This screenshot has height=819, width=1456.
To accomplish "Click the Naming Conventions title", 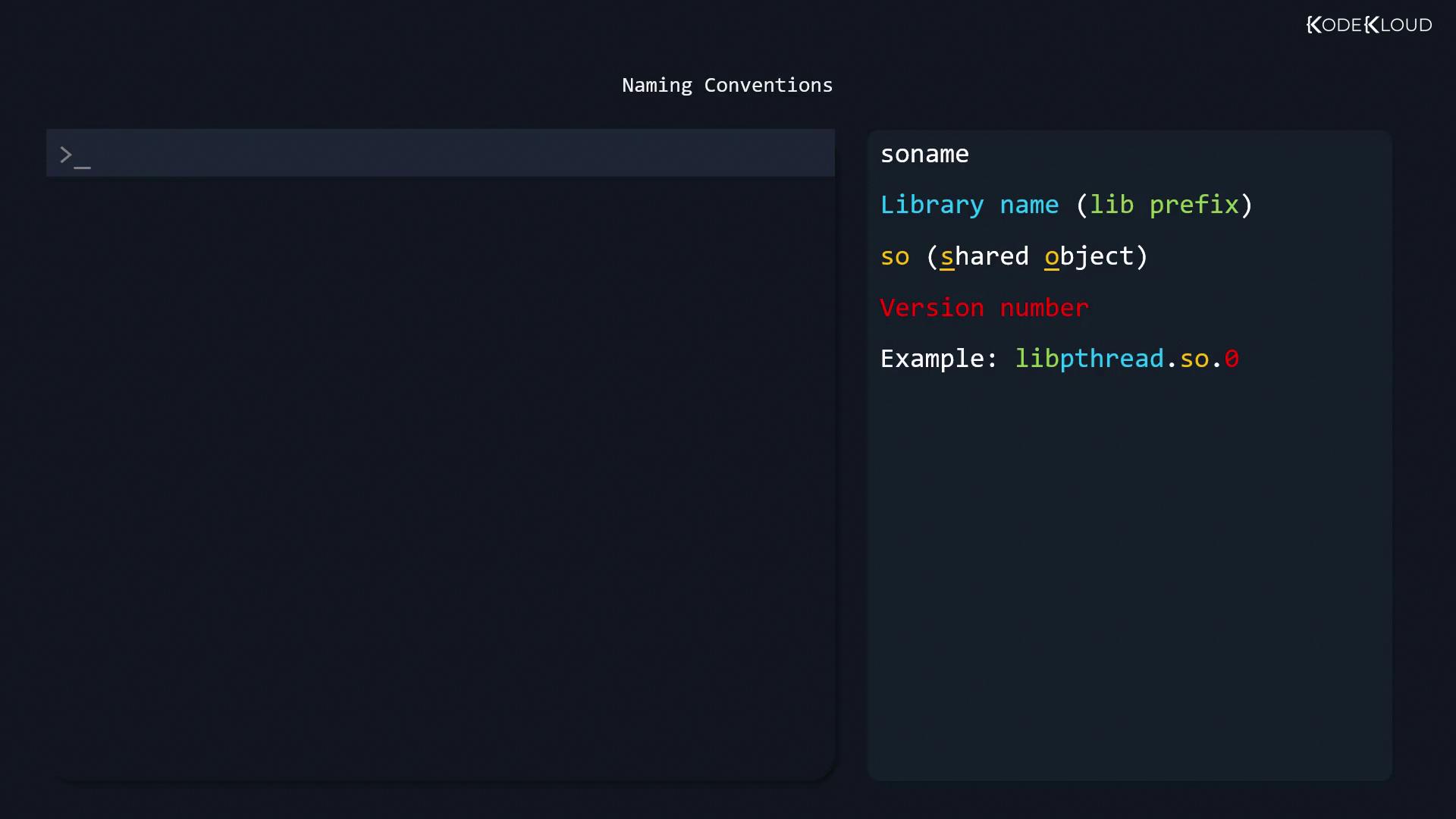I will point(726,85).
